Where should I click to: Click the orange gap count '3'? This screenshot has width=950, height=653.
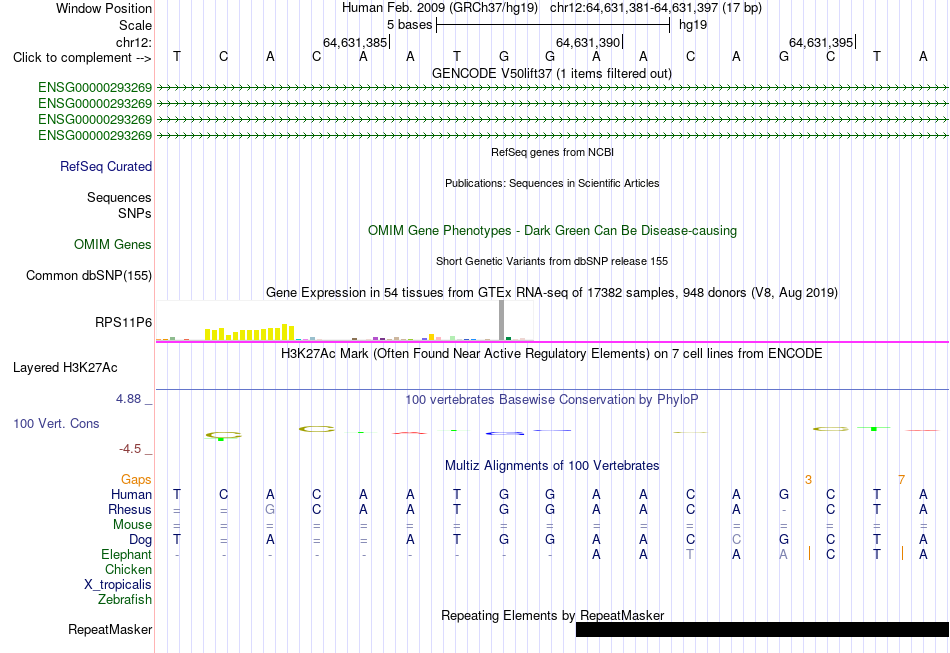point(808,480)
